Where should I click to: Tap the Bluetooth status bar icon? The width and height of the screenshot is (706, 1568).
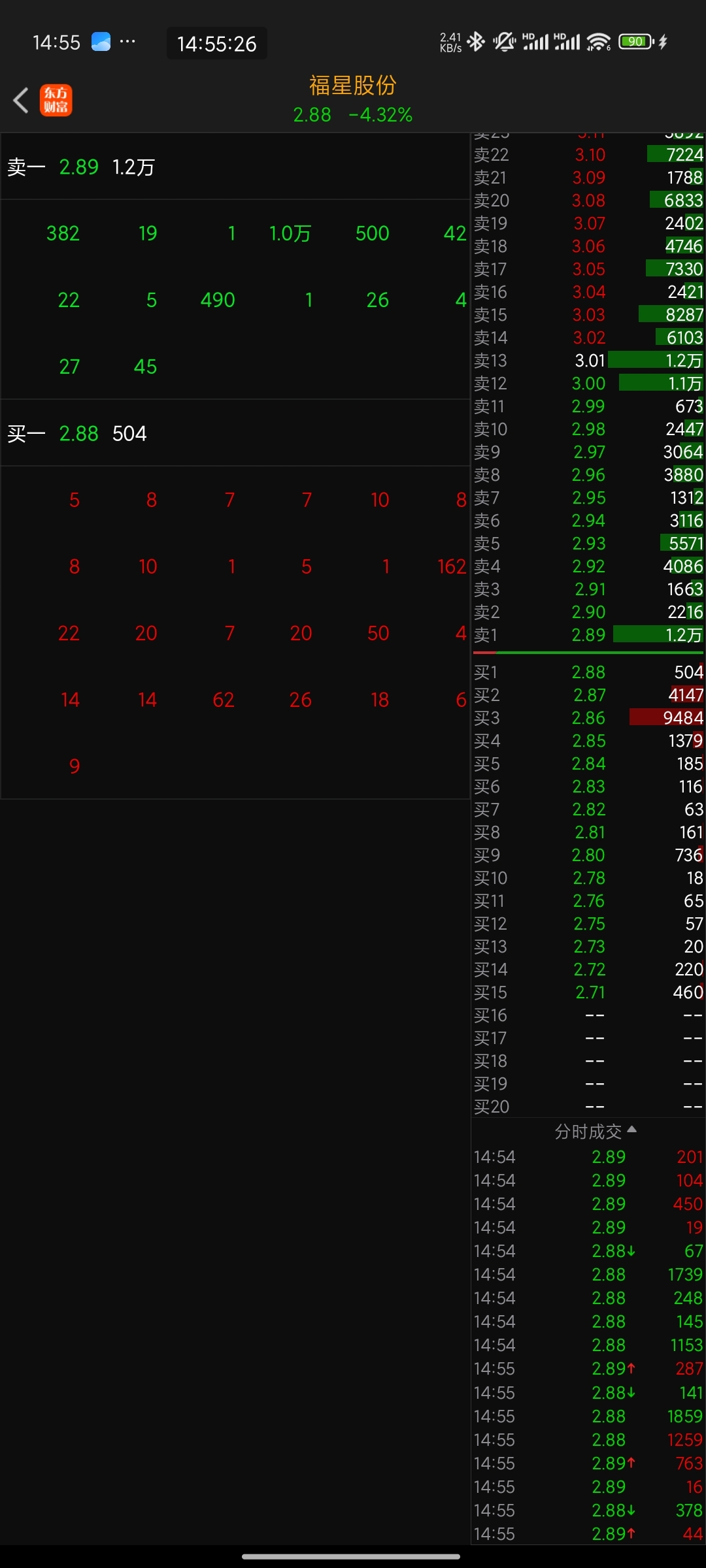[477, 42]
